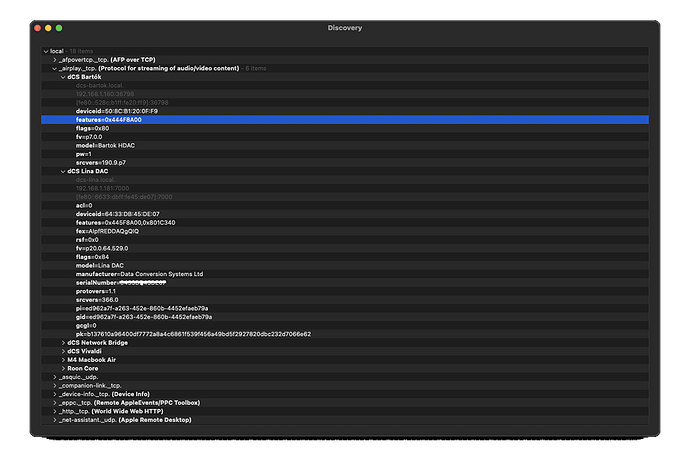Screen dimensions: 690x475
Task: Select the dcs-bartok.local. hostname row
Action: (x=345, y=85)
